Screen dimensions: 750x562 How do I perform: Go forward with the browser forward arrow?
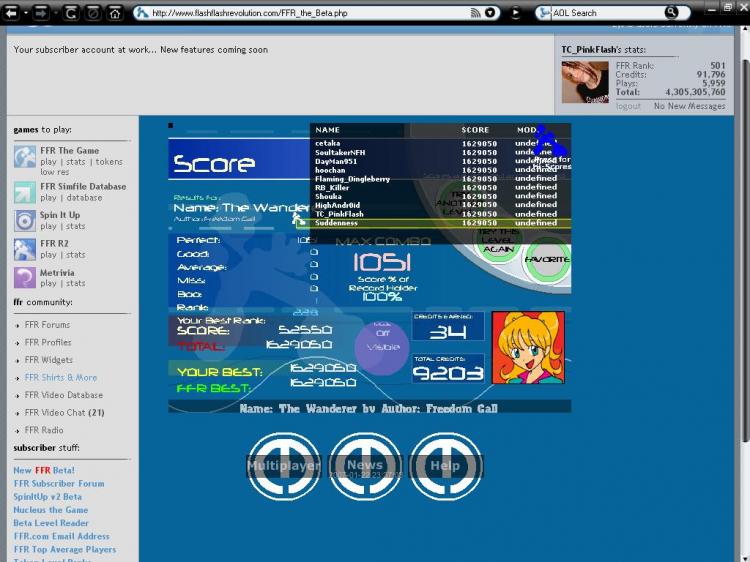click(41, 13)
